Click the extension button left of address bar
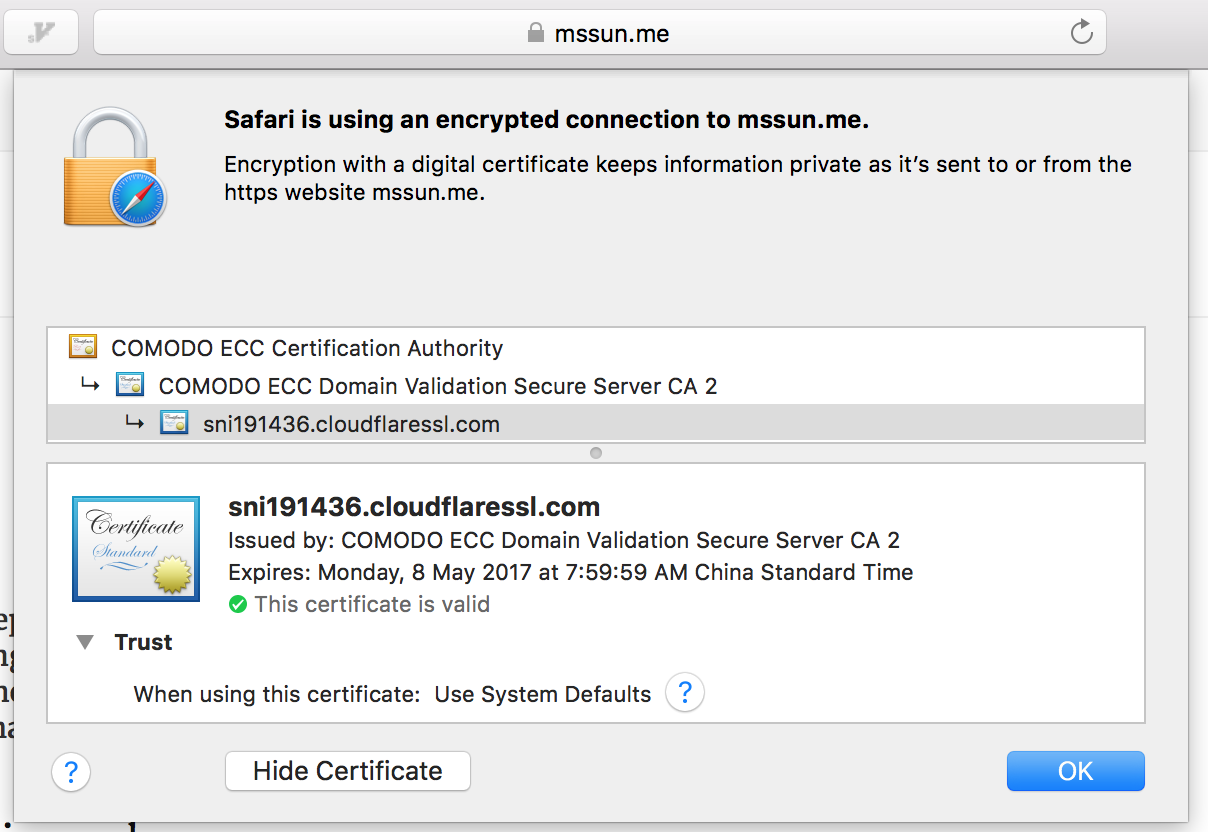 click(x=41, y=33)
